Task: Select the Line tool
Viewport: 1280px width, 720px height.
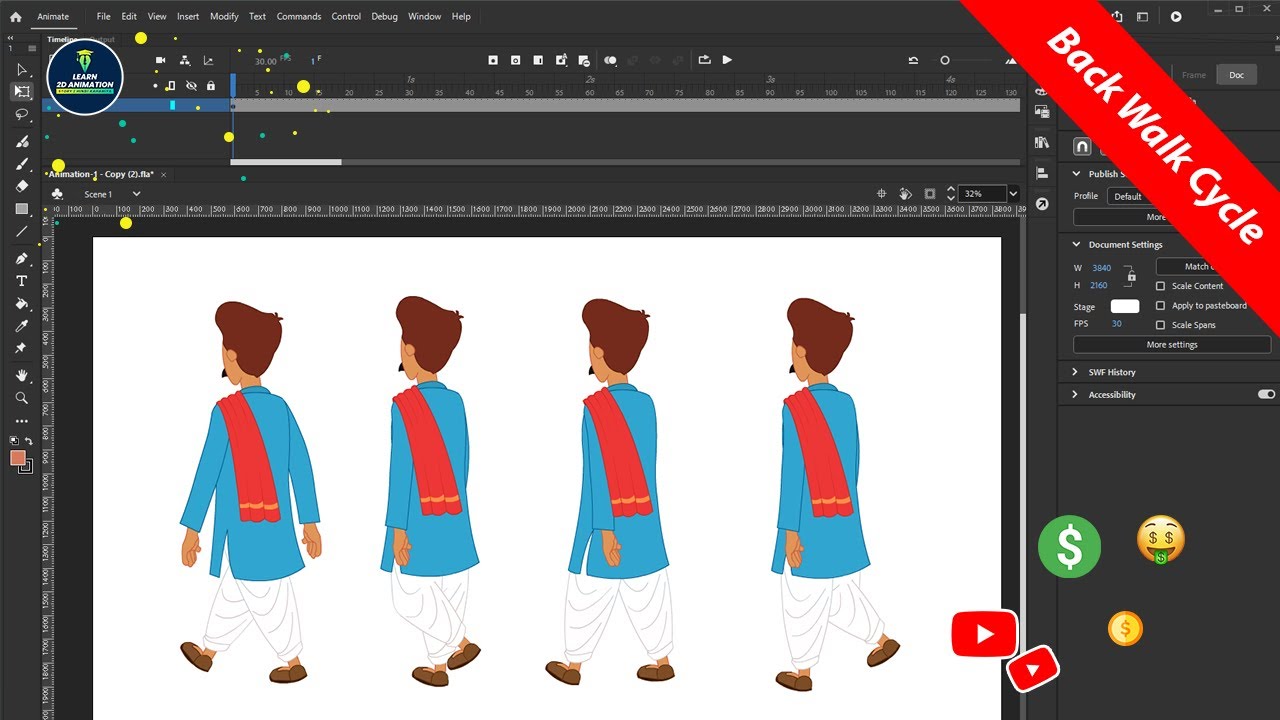Action: point(21,231)
